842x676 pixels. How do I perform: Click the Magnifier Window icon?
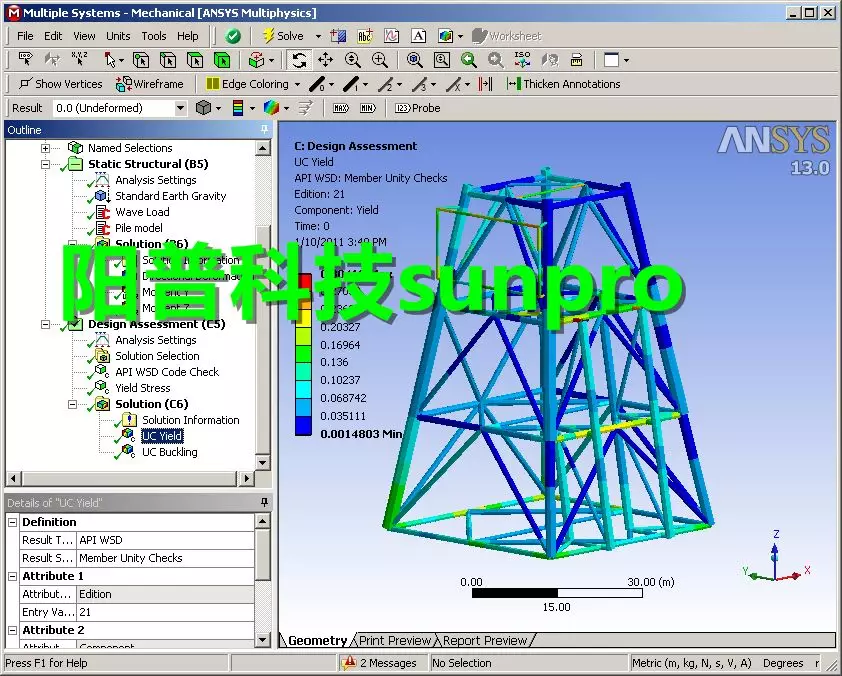click(441, 60)
